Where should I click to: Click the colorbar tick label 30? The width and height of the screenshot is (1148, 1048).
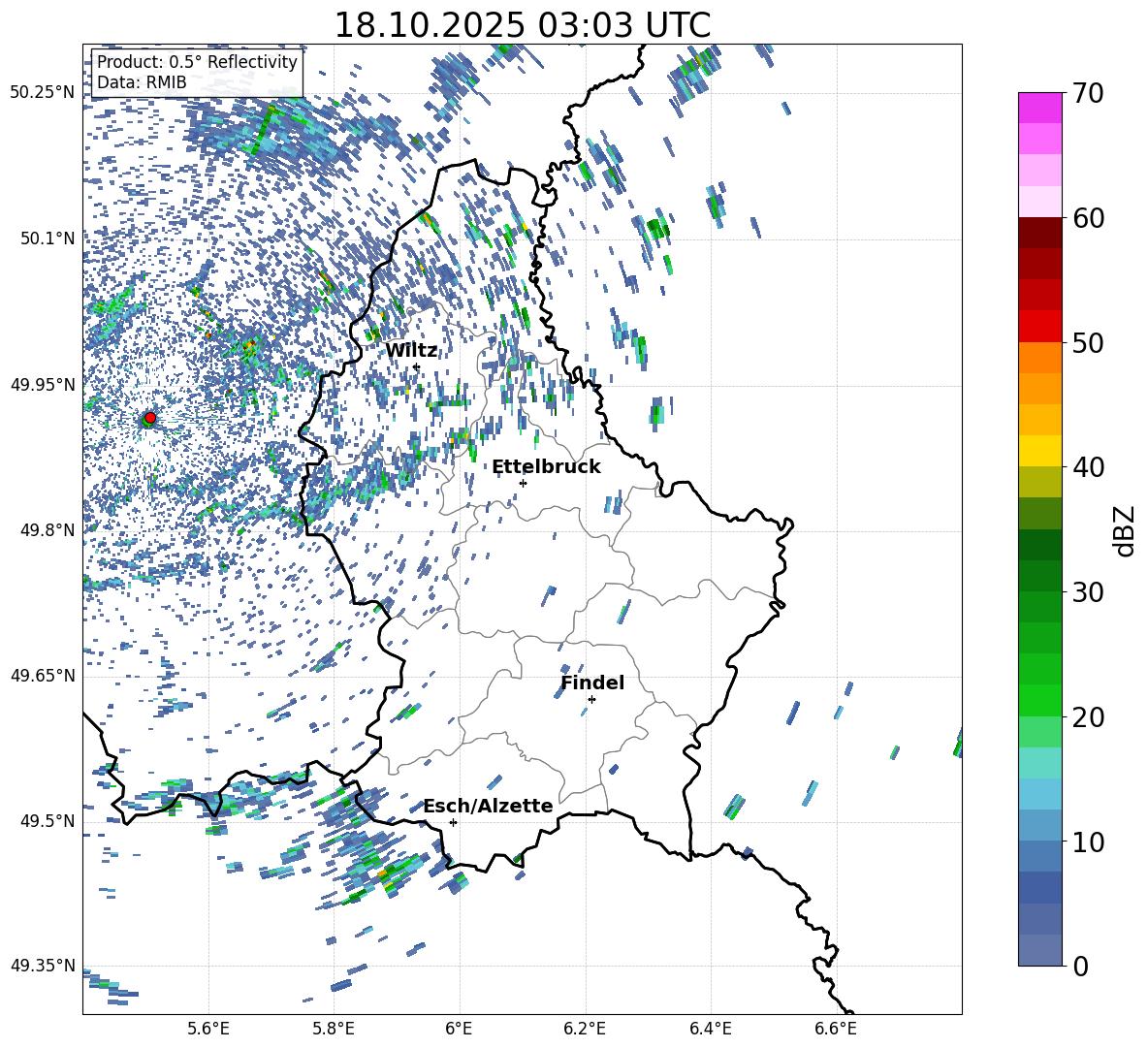click(x=1089, y=592)
